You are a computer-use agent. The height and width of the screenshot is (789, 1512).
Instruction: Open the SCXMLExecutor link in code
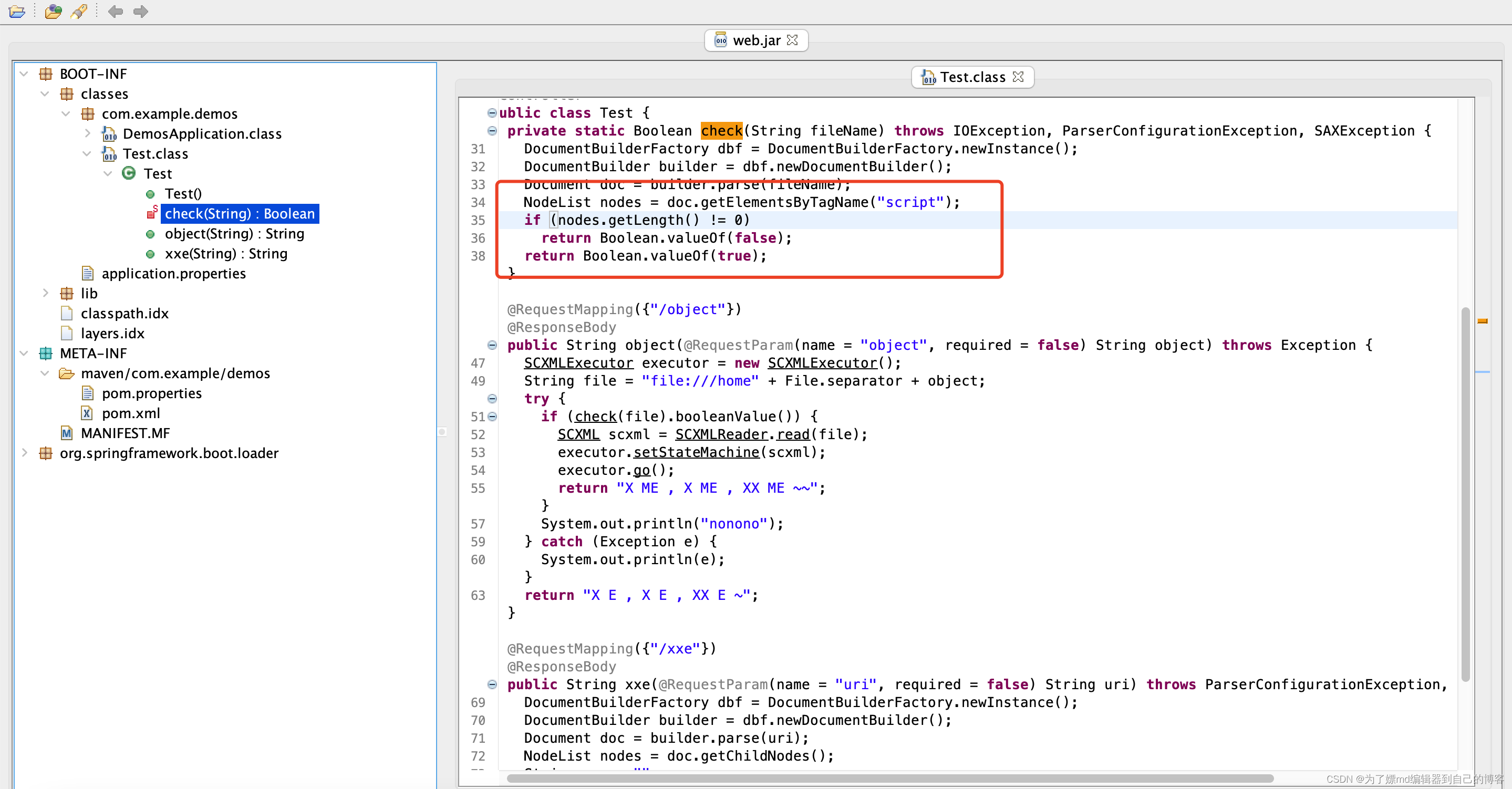click(x=578, y=363)
